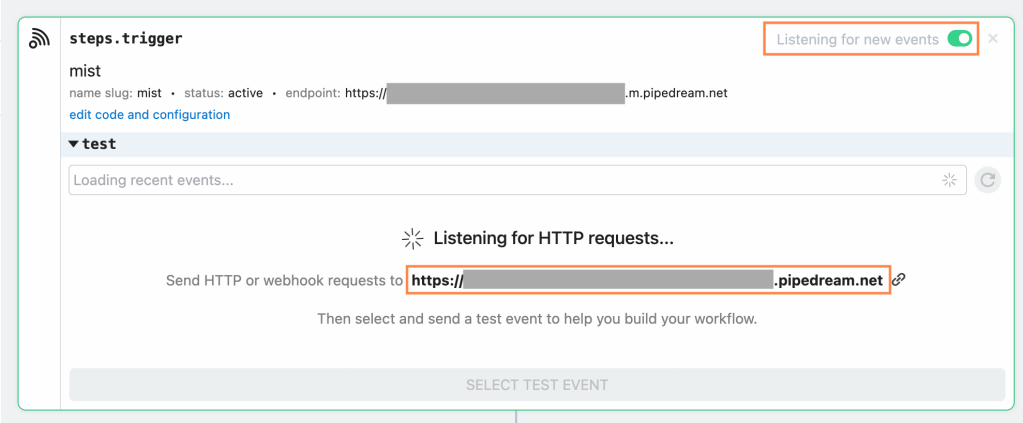Click the spinner inside the events dropdown
This screenshot has width=1023, height=423.
[949, 180]
